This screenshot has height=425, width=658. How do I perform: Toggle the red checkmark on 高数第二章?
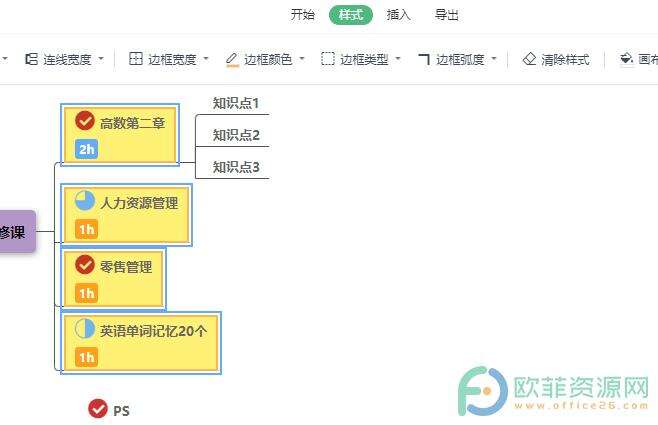85,121
